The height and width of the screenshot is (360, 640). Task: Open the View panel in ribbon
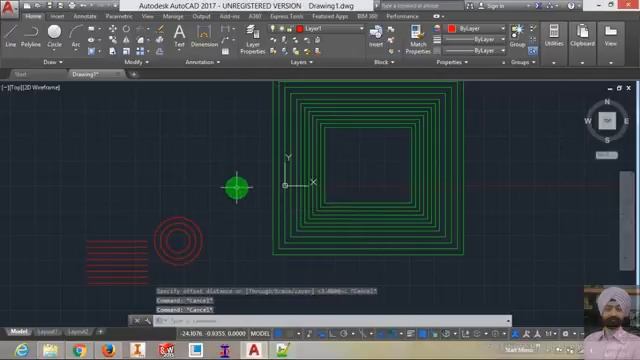[611, 36]
